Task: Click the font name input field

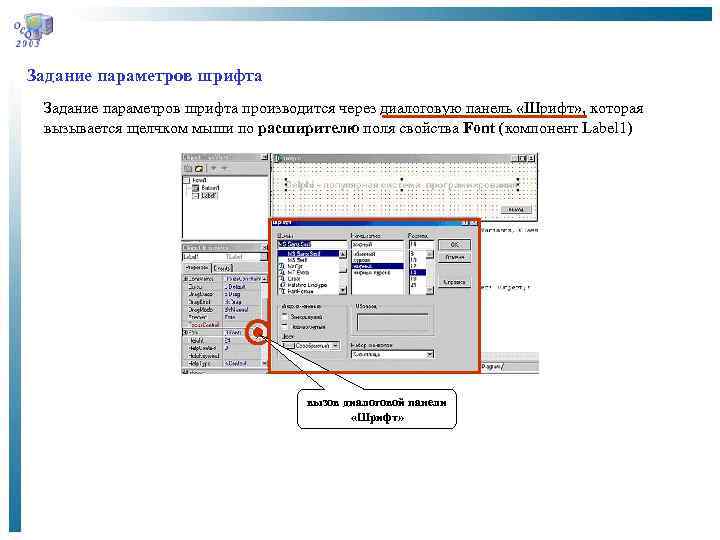Action: point(312,245)
